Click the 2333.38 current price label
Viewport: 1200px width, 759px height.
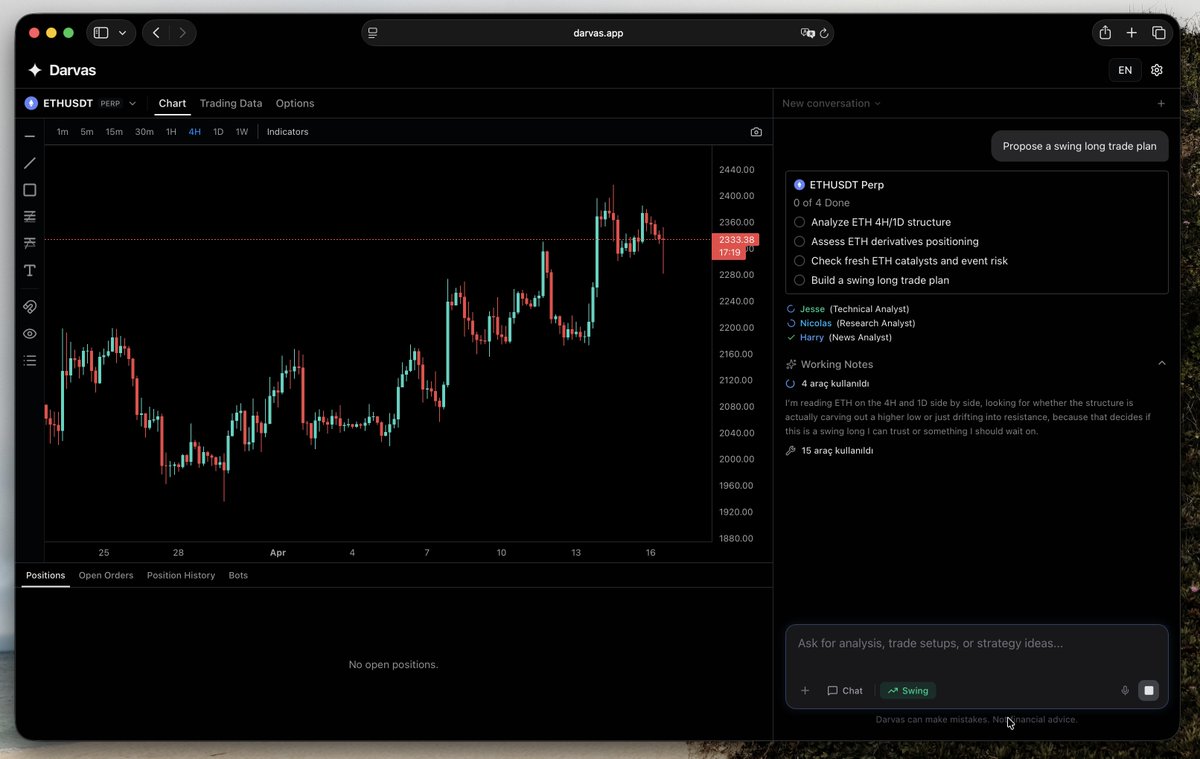pos(735,240)
